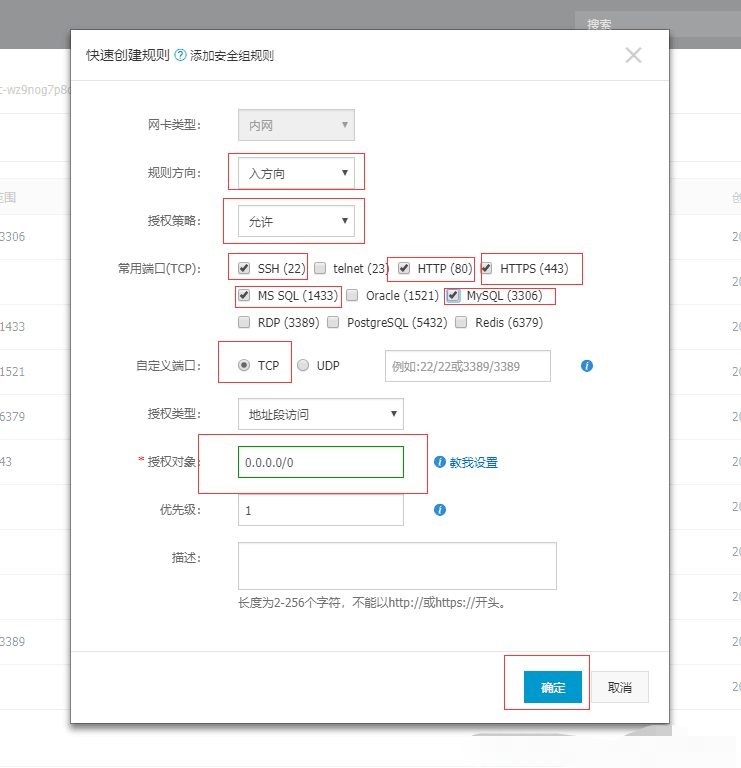Viewport: 741px width, 768px height.
Task: Open the 规则方向 dropdown
Action: [296, 173]
